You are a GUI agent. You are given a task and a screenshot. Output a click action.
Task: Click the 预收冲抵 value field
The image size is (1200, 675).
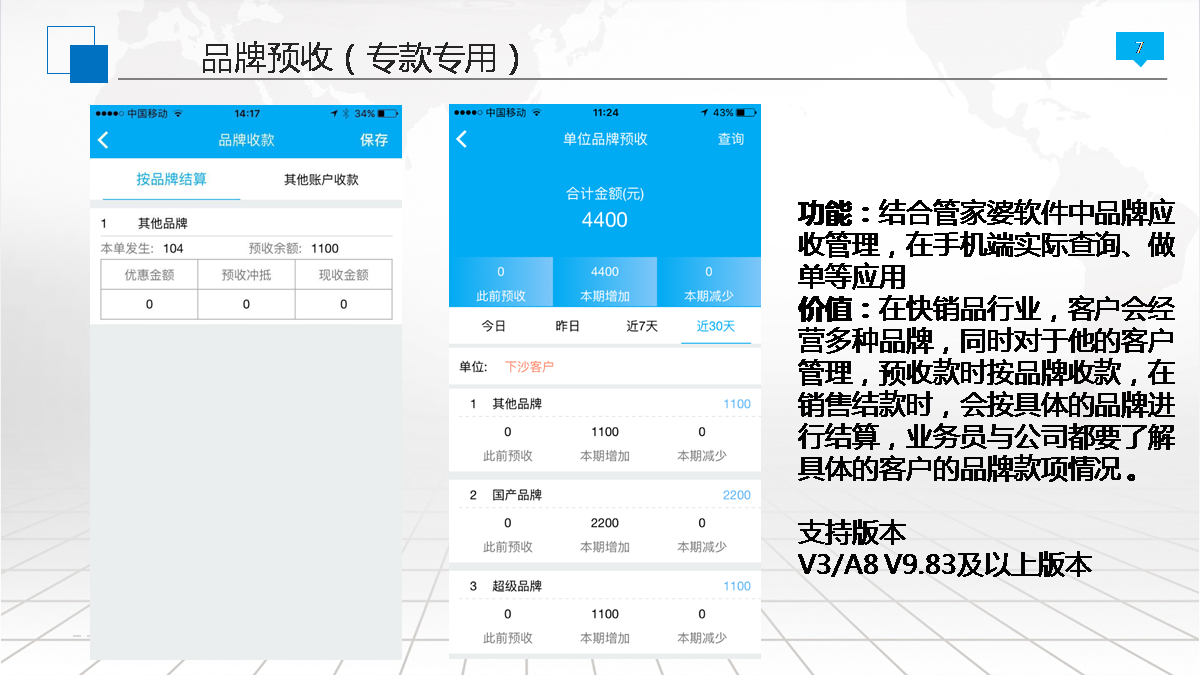(x=246, y=304)
